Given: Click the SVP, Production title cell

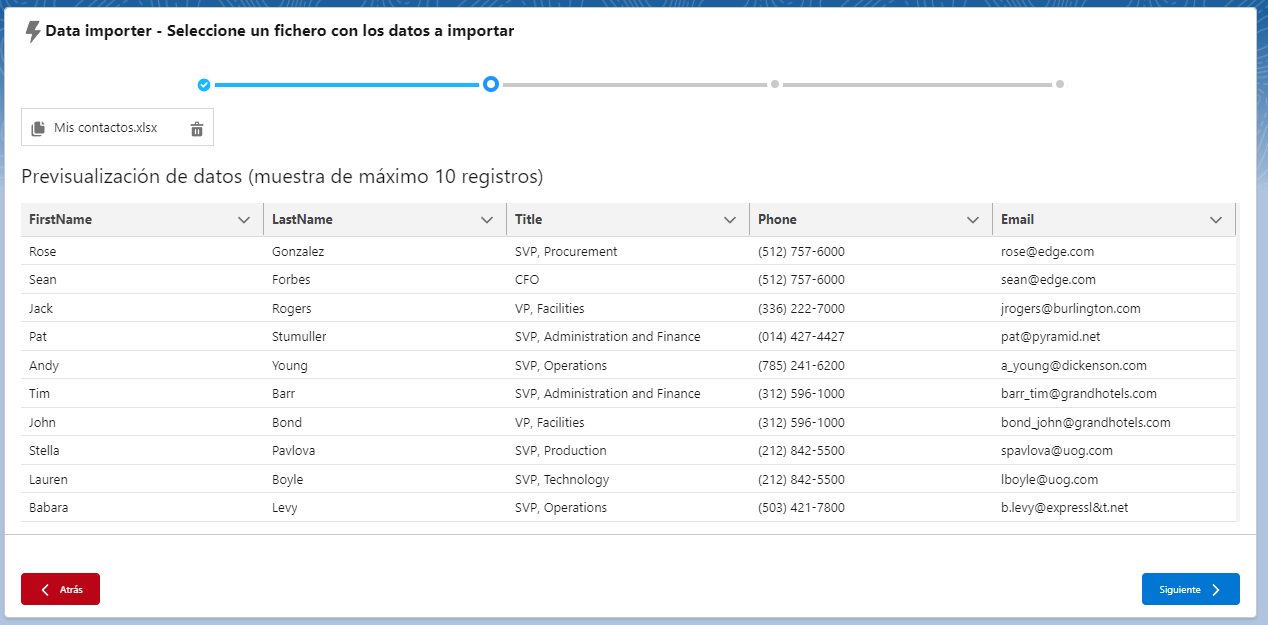Looking at the screenshot, I should (x=628, y=451).
